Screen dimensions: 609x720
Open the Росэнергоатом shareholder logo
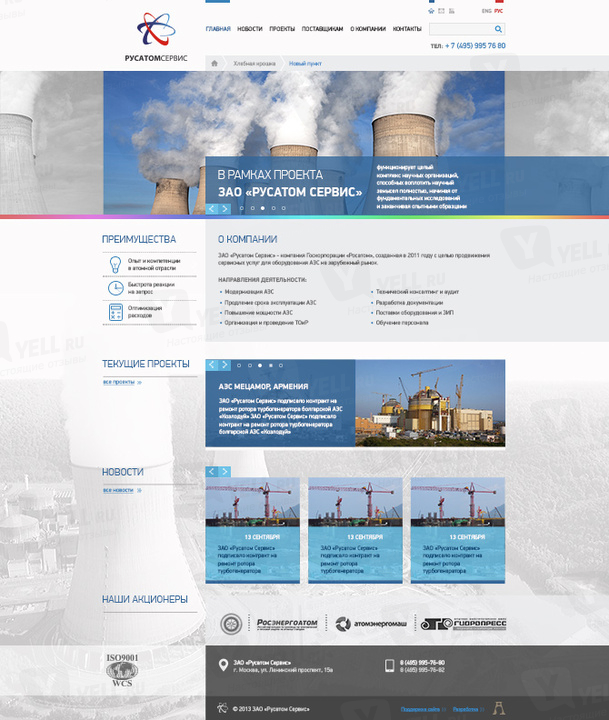pos(287,624)
